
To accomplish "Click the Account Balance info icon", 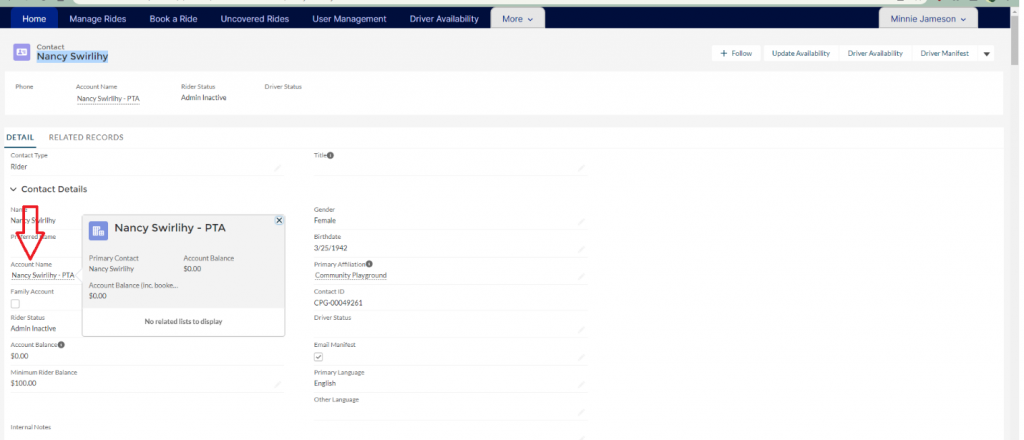I will click(x=61, y=345).
